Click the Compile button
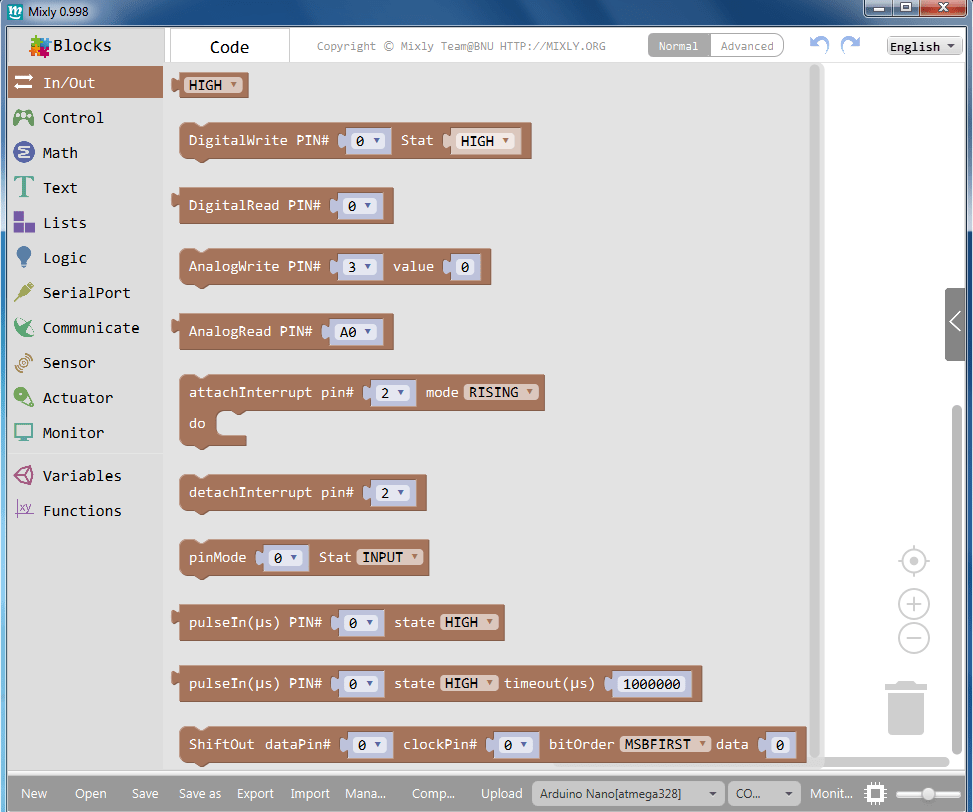The height and width of the screenshot is (812, 973). click(433, 793)
